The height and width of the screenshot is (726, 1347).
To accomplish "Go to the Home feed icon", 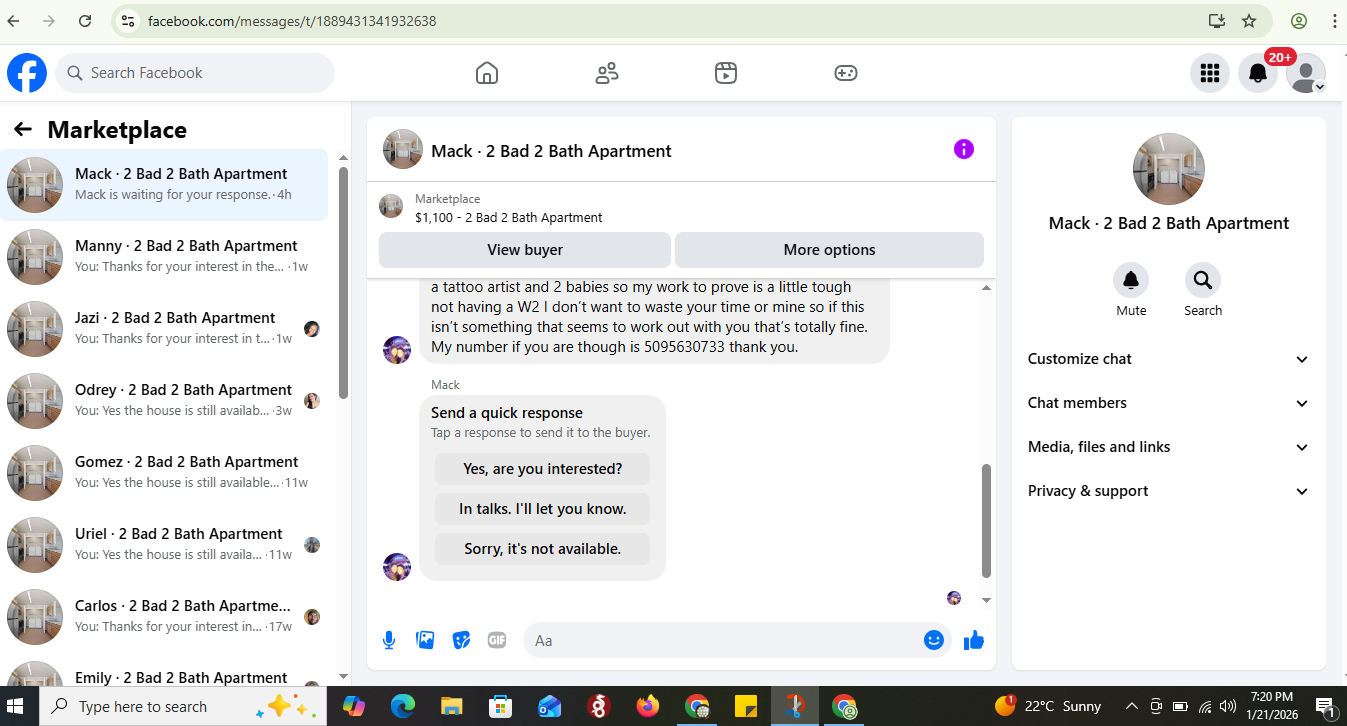I will pyautogui.click(x=487, y=73).
